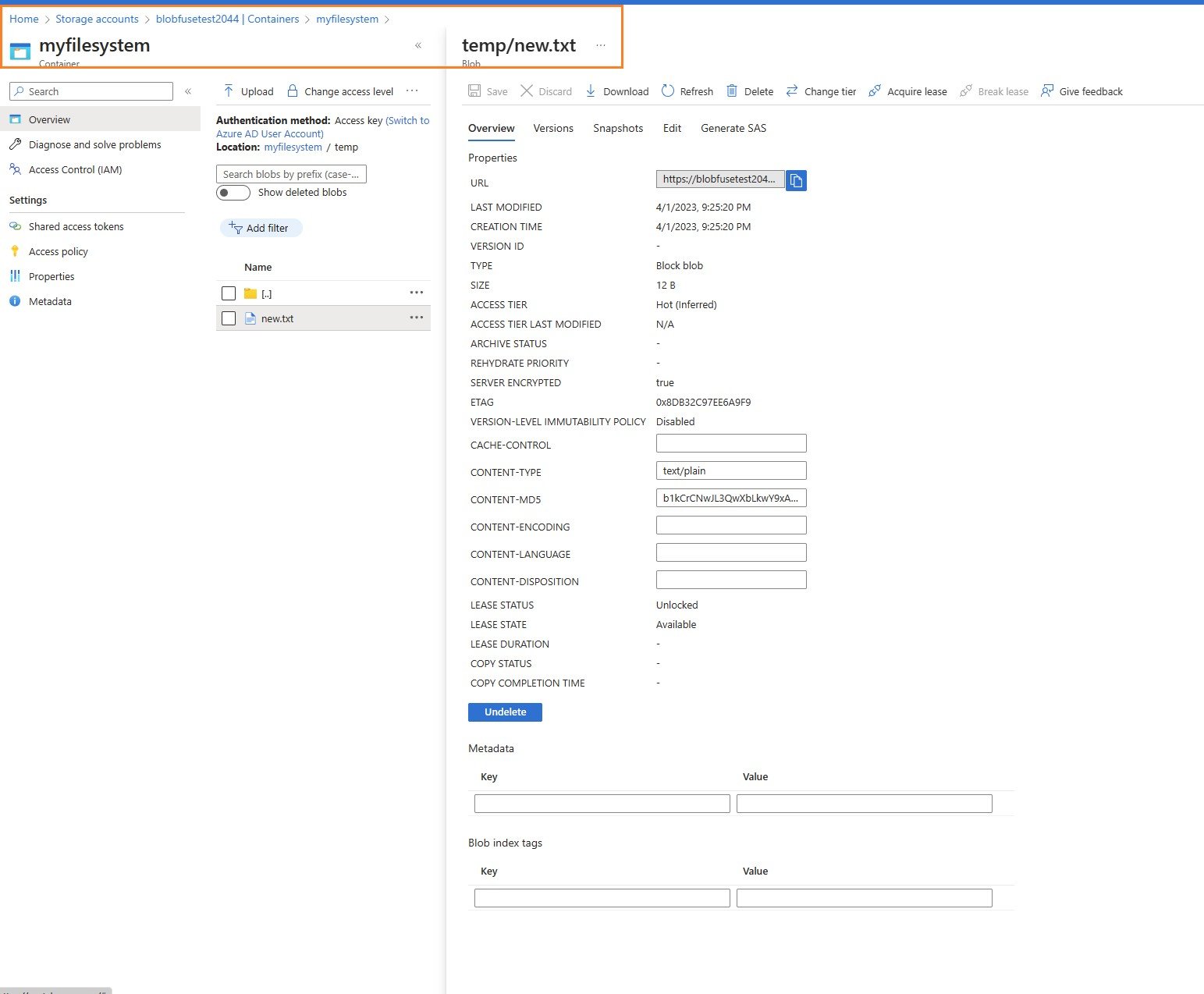Image resolution: width=1204 pixels, height=994 pixels.
Task: Open more options for new.txt row
Action: tap(417, 318)
